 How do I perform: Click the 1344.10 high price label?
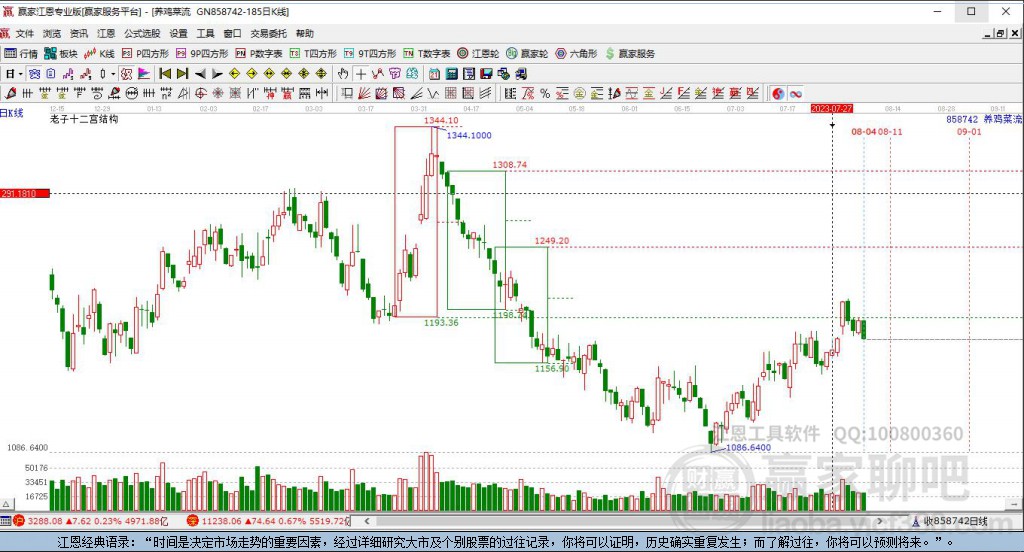point(441,120)
